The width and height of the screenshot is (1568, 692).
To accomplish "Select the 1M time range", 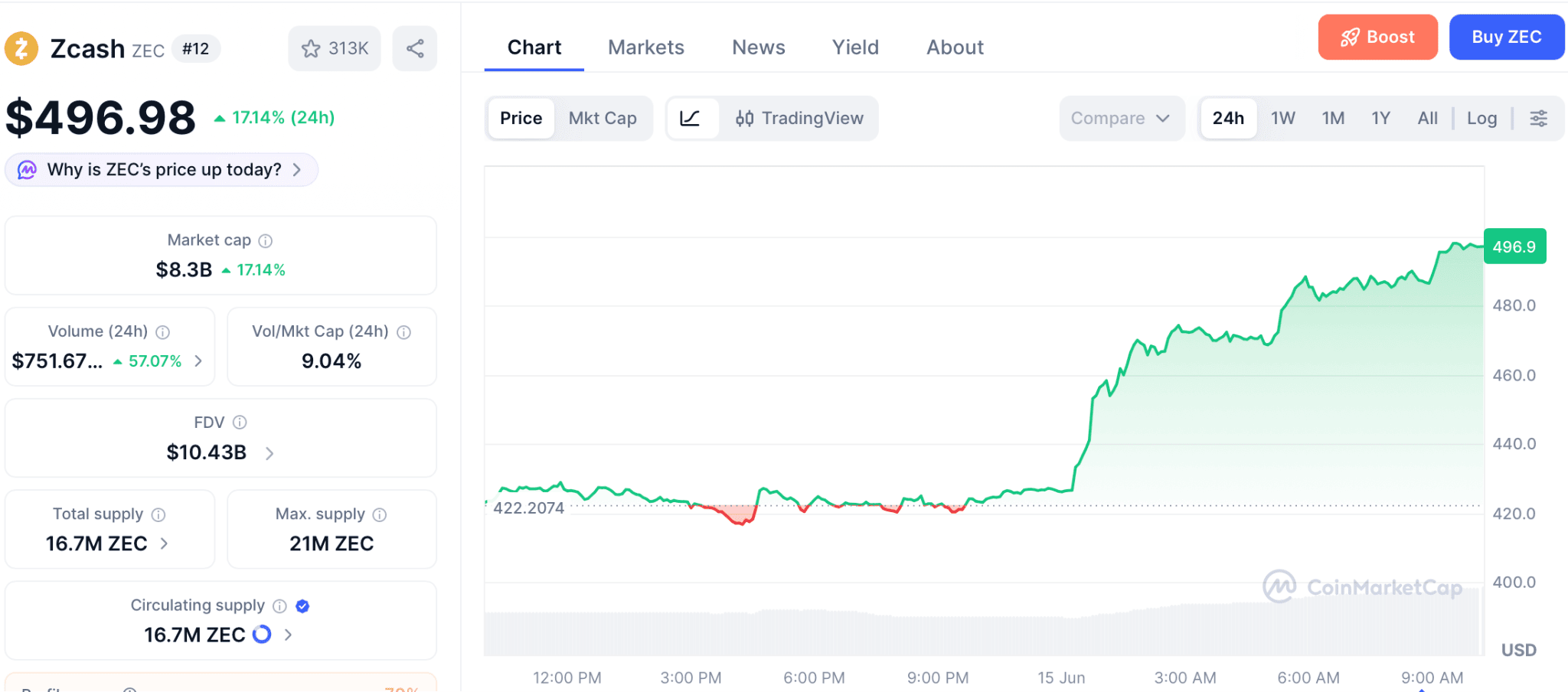I will pos(1333,119).
